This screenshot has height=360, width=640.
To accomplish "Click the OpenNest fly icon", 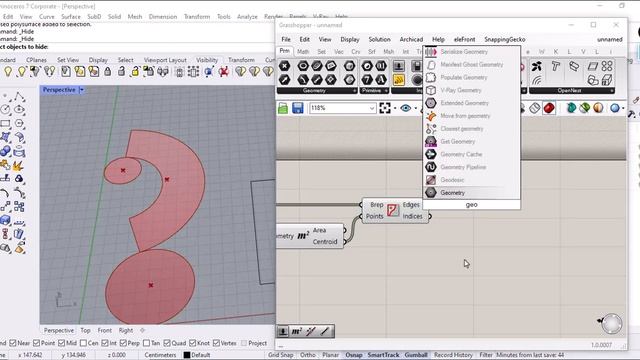I will (537, 66).
